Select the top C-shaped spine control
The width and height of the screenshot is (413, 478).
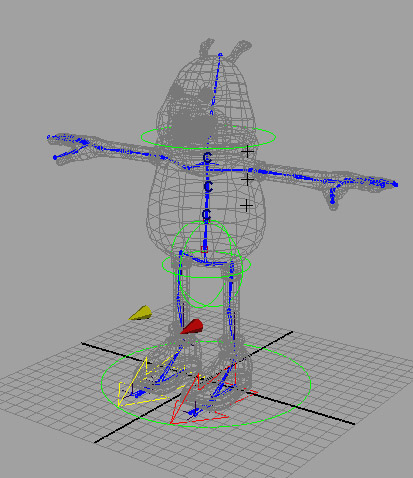[207, 157]
